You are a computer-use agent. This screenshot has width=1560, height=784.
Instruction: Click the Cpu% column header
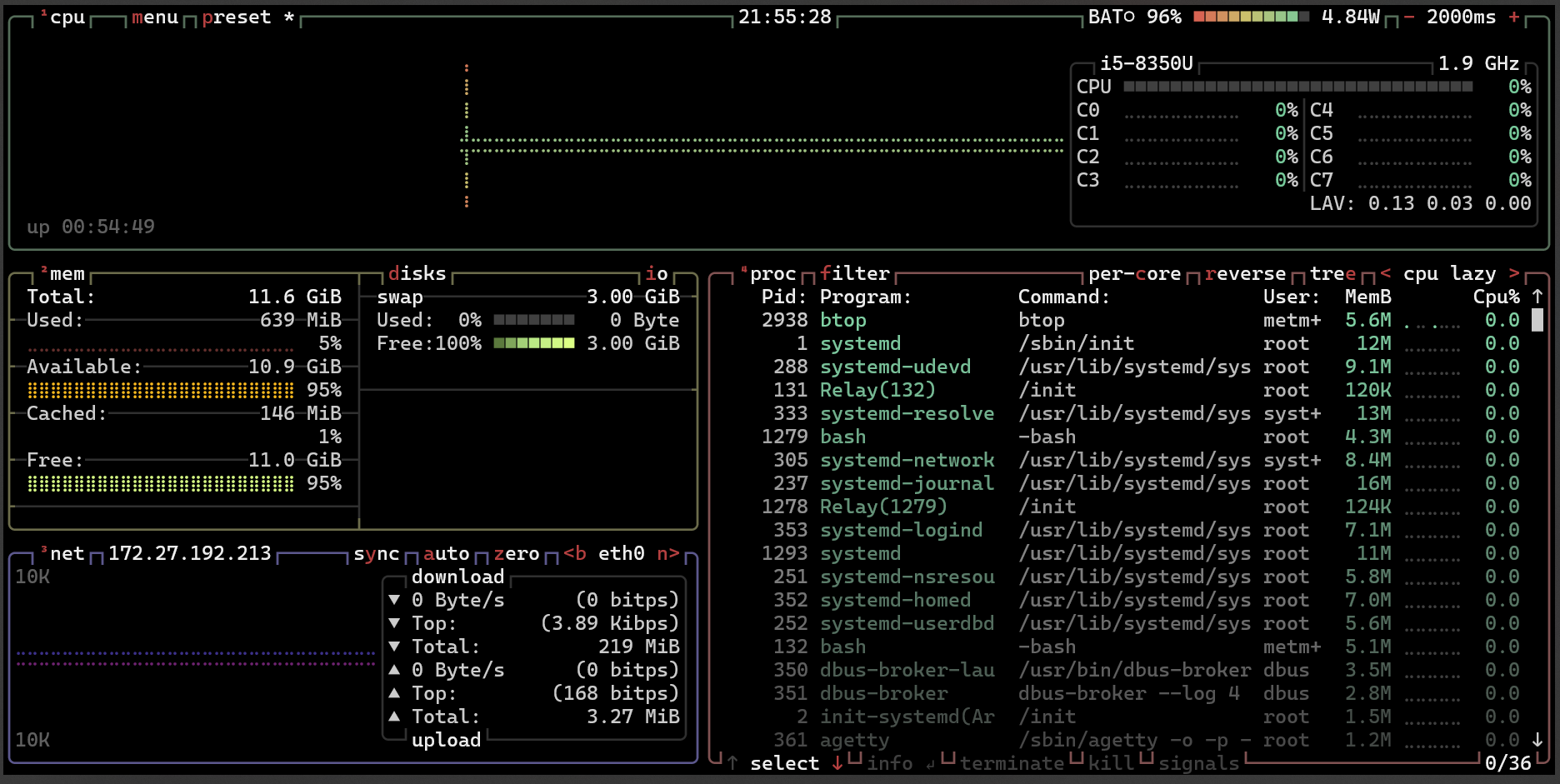click(1497, 297)
